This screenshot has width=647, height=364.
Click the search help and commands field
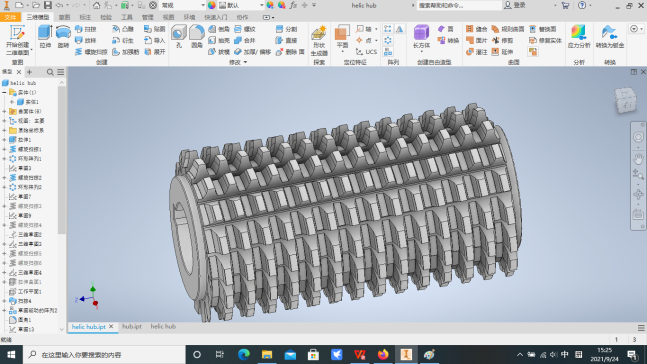(459, 5)
